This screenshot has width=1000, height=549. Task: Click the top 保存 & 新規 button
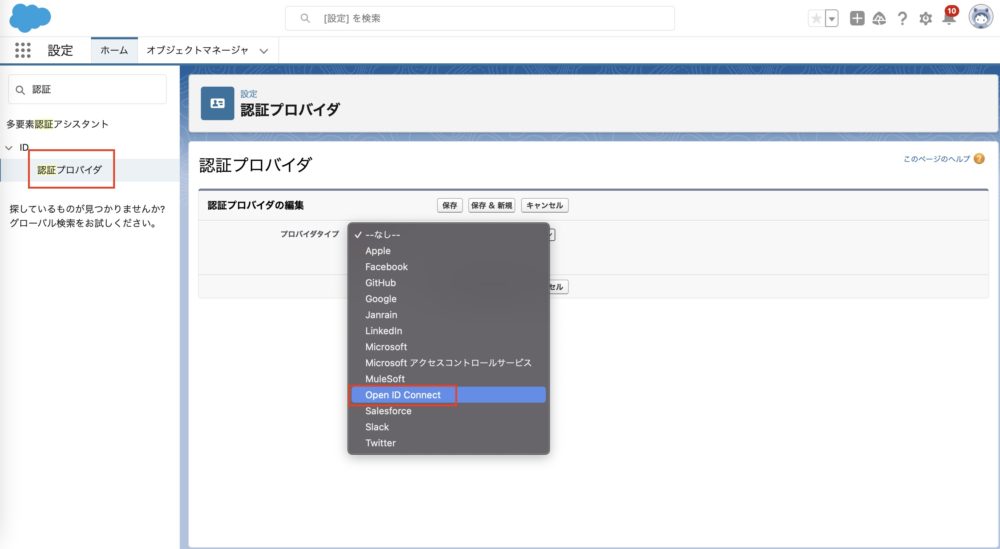tap(491, 205)
